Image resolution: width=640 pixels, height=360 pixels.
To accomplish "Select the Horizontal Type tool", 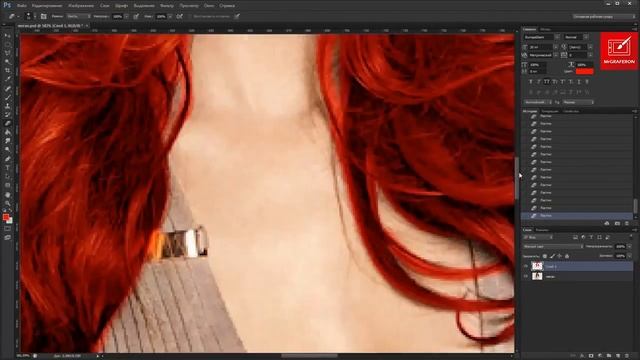I will pyautogui.click(x=7, y=168).
